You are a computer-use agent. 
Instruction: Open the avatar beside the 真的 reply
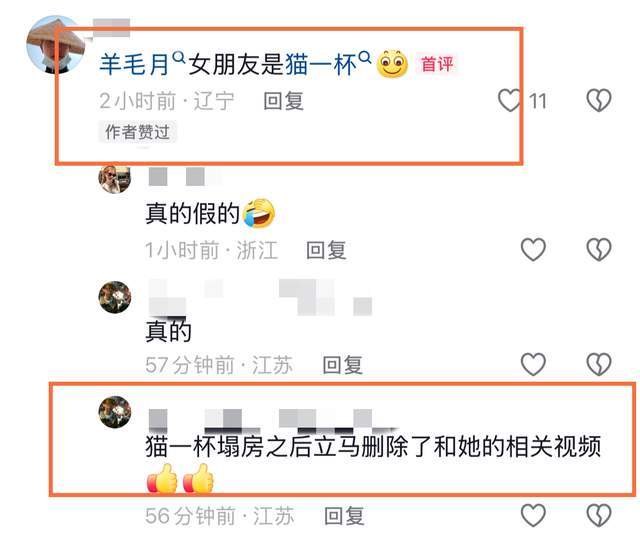pyautogui.click(x=115, y=297)
